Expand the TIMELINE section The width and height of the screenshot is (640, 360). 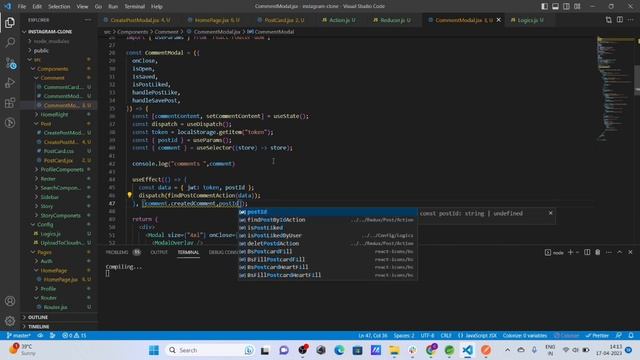(x=38, y=326)
